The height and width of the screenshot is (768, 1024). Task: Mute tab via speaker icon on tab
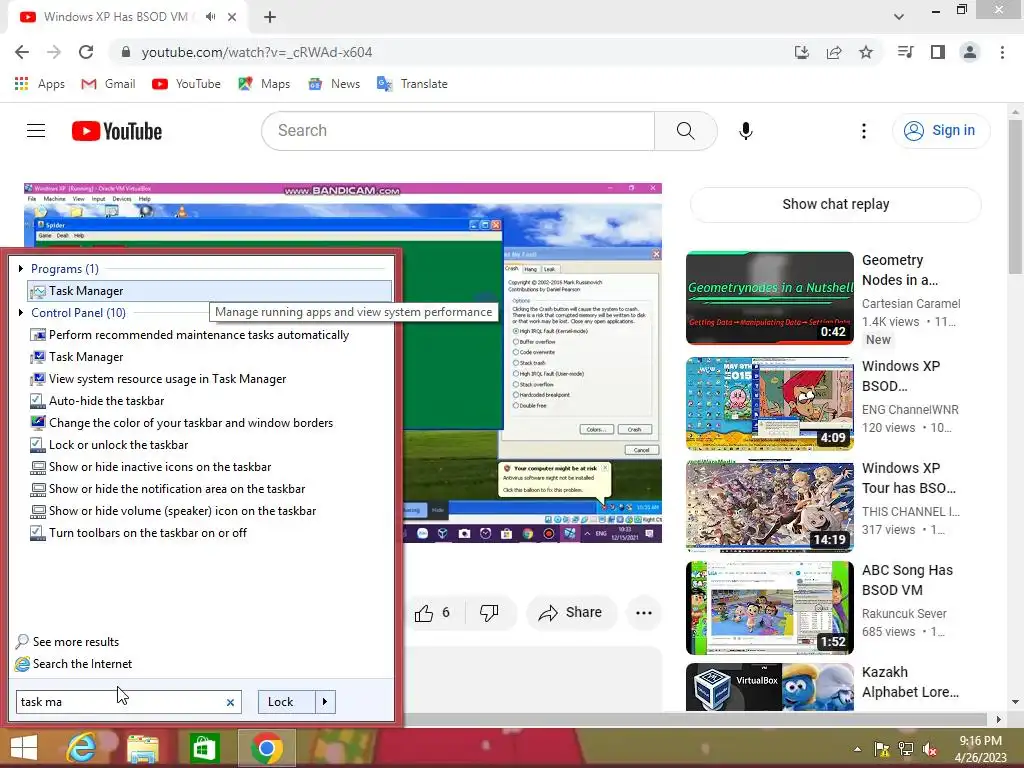click(x=210, y=17)
